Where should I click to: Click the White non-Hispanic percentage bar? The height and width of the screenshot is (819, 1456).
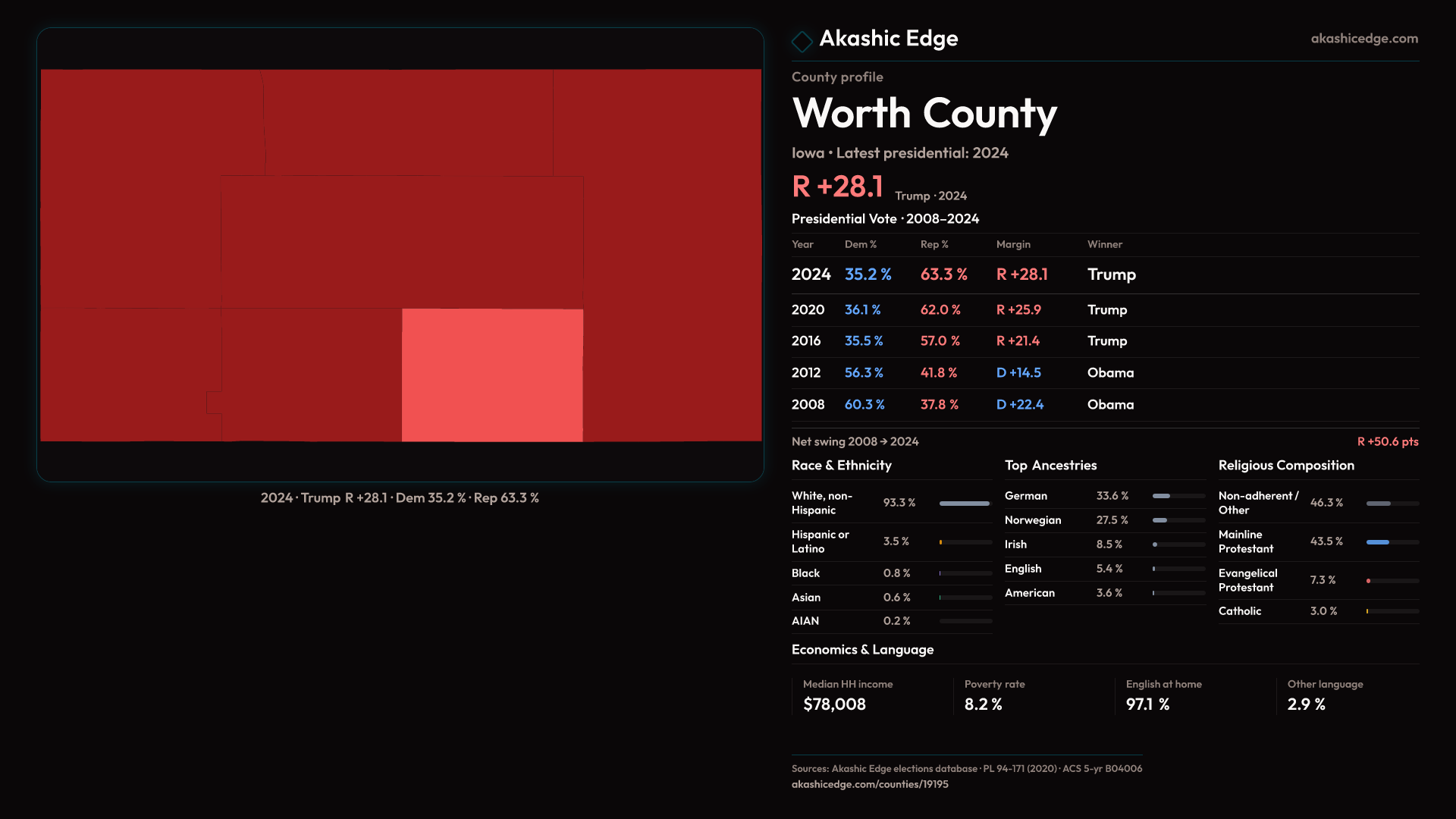click(964, 504)
